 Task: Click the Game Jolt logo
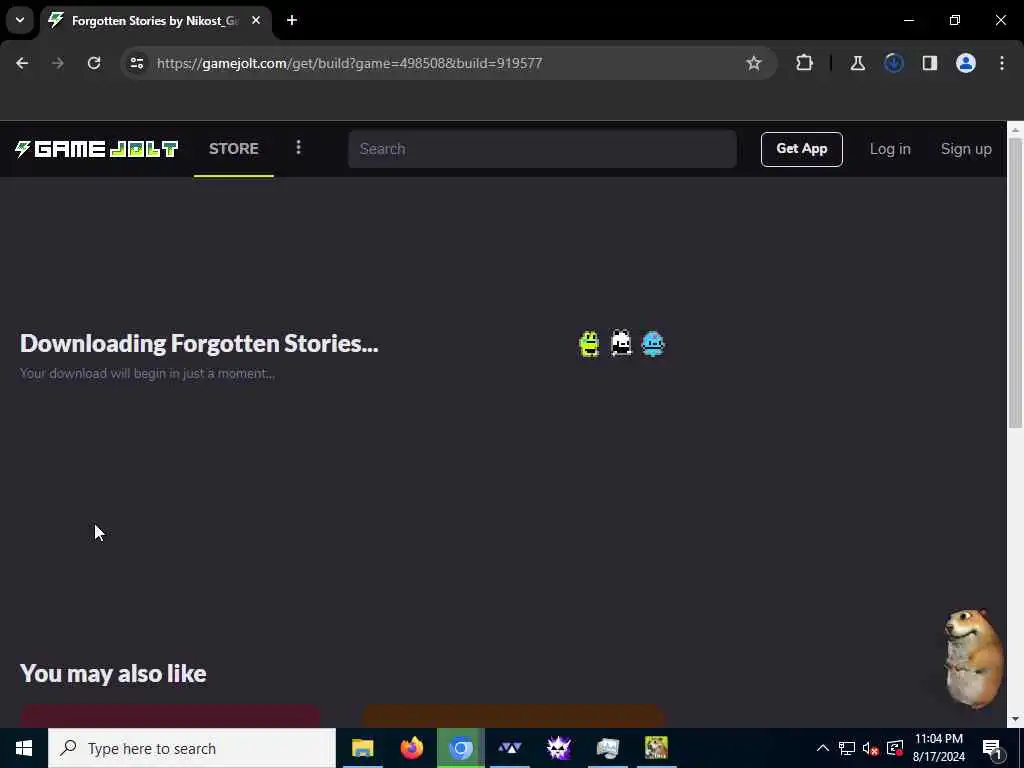click(97, 149)
